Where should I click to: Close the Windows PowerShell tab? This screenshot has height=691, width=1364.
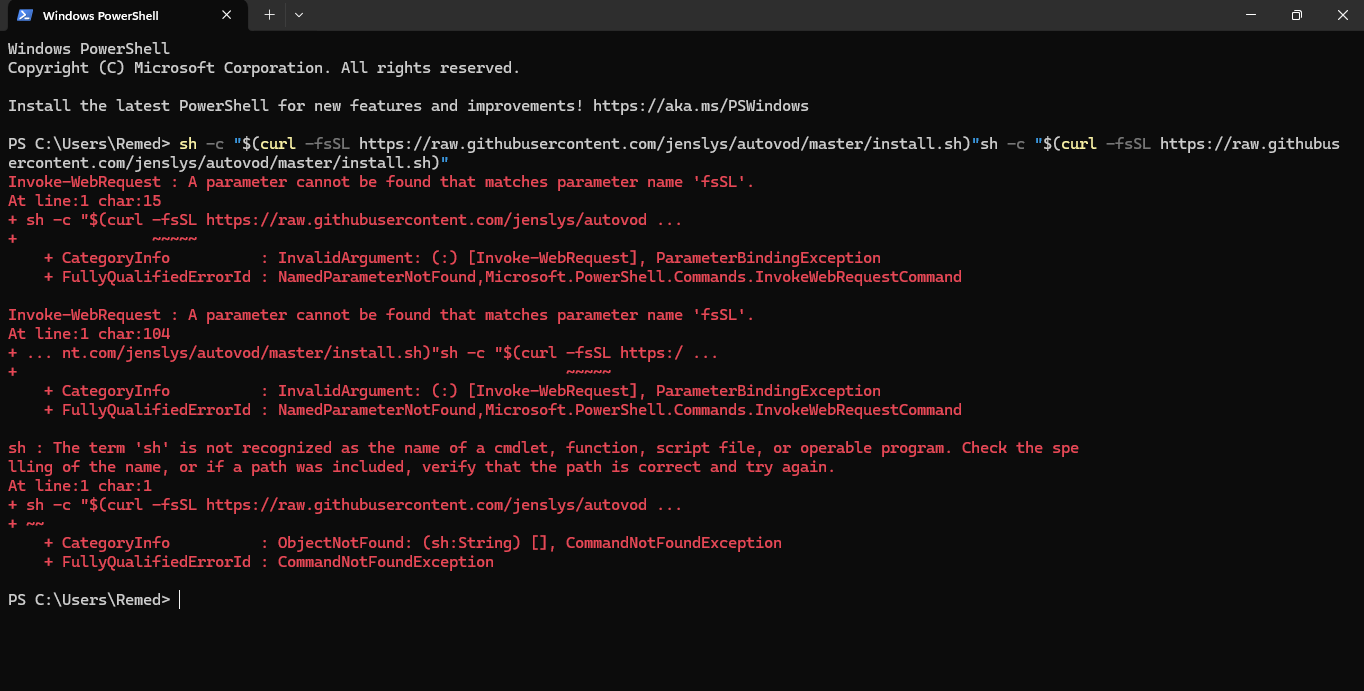tap(227, 15)
